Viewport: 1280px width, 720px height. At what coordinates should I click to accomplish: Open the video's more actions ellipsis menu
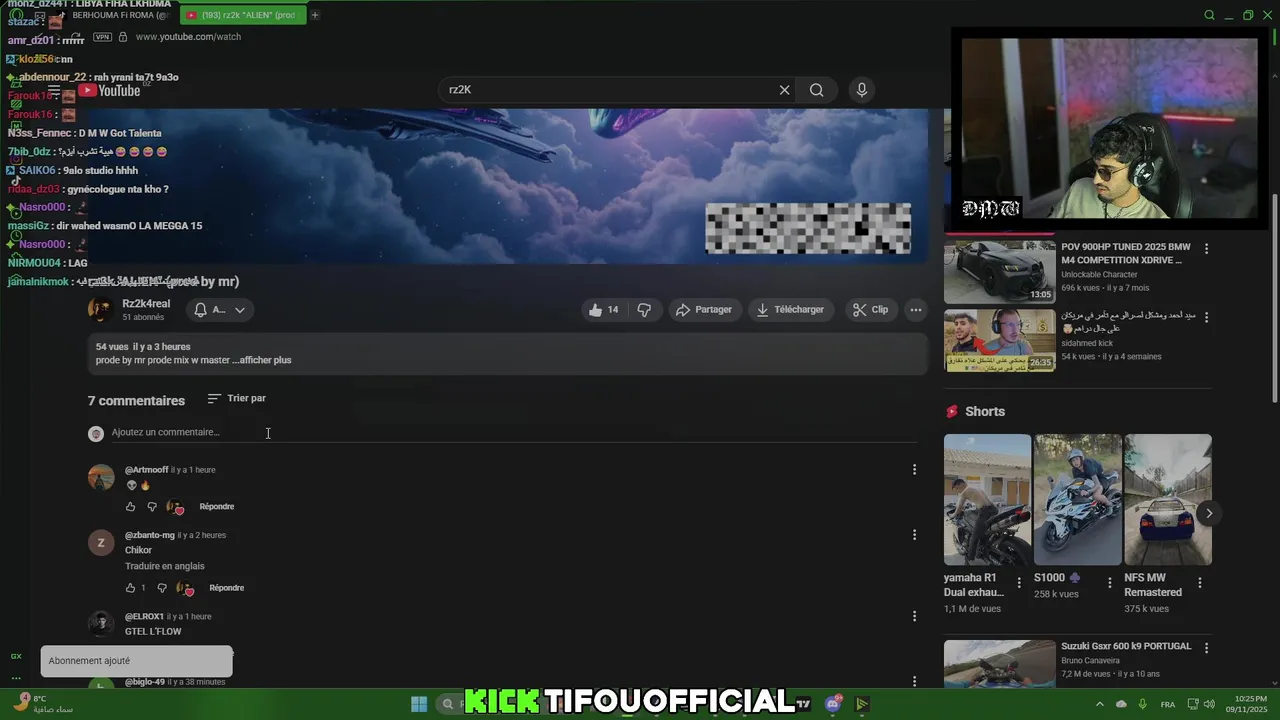tap(915, 310)
